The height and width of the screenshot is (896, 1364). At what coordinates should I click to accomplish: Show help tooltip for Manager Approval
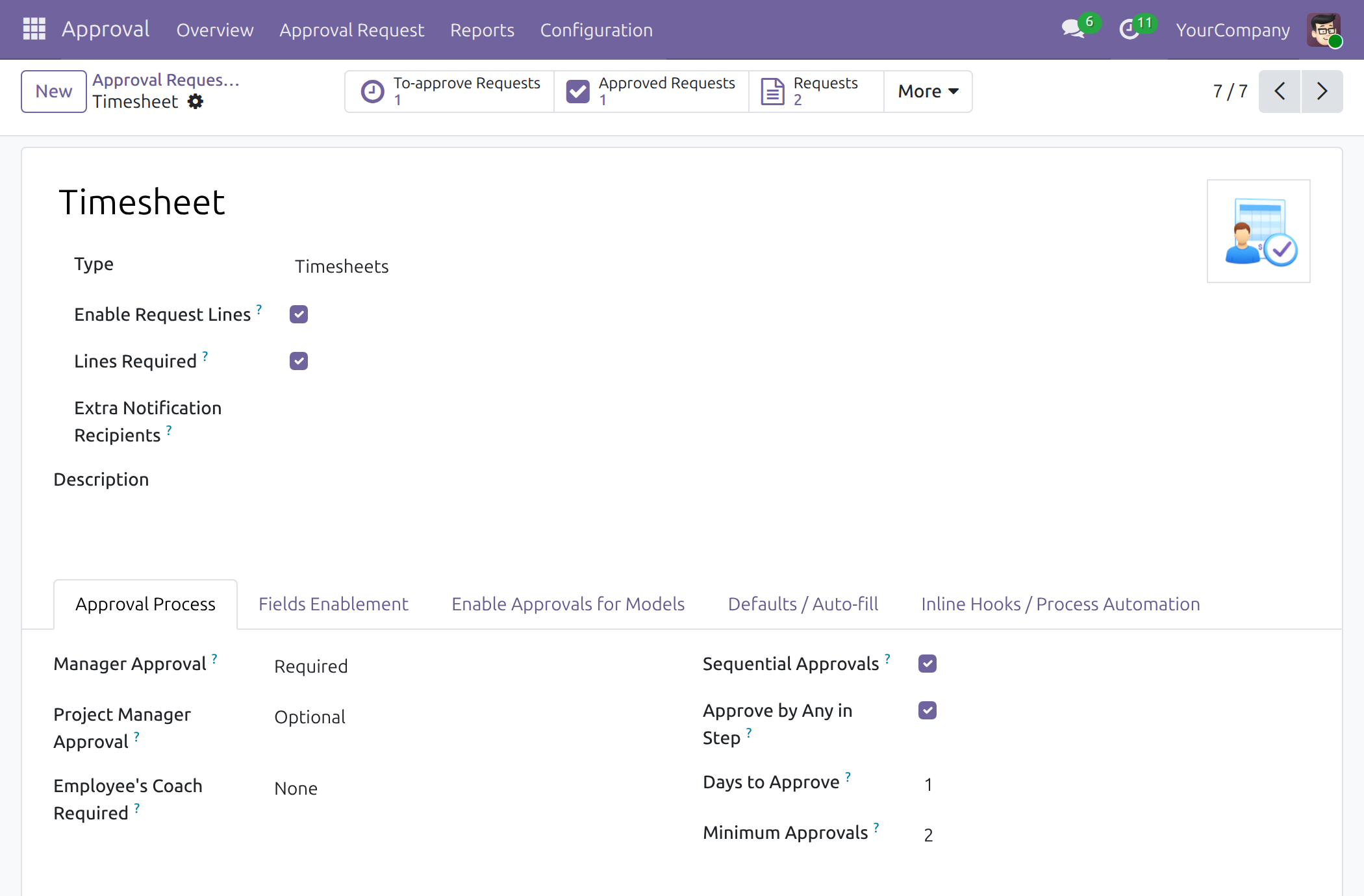(214, 658)
